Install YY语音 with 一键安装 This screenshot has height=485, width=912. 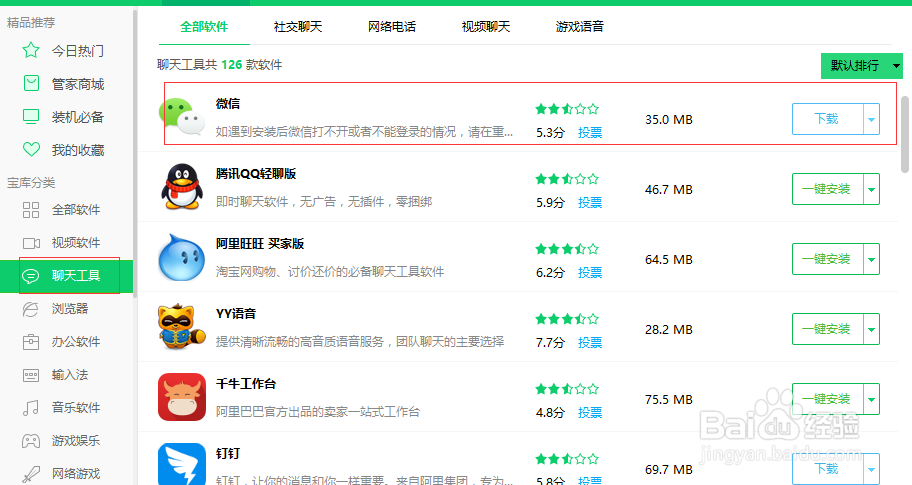(828, 329)
